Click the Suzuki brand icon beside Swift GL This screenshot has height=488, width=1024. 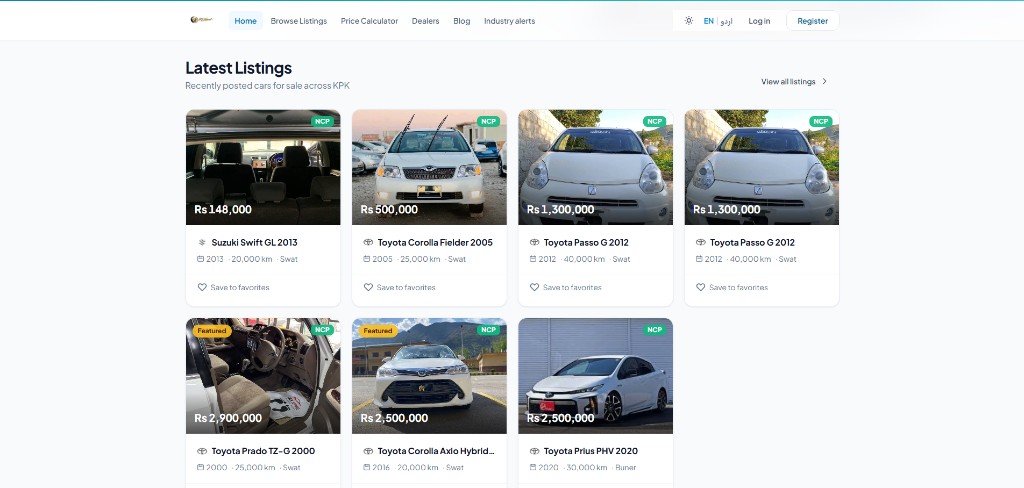(x=202, y=242)
